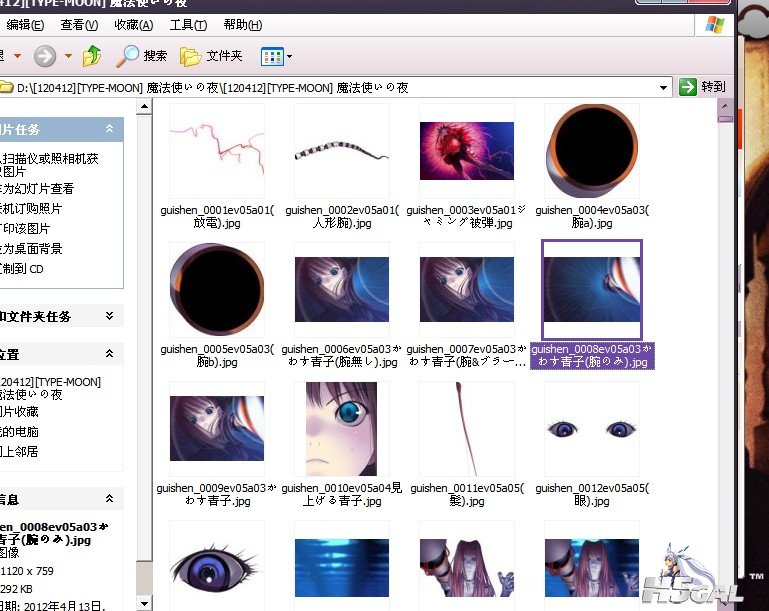
Task: Collapse the other places (位置) panel
Action: click(x=109, y=354)
